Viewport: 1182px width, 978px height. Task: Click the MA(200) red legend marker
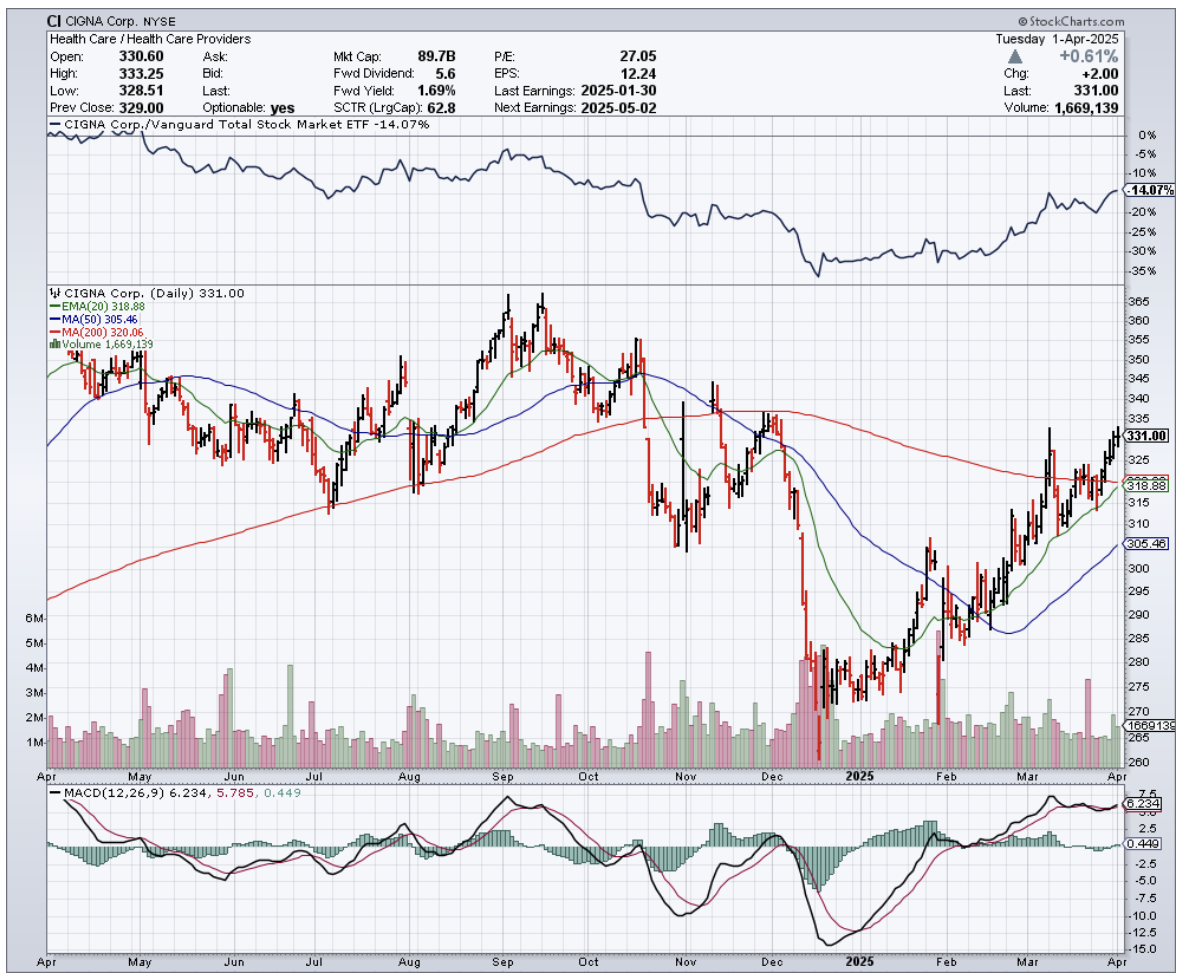coord(55,331)
